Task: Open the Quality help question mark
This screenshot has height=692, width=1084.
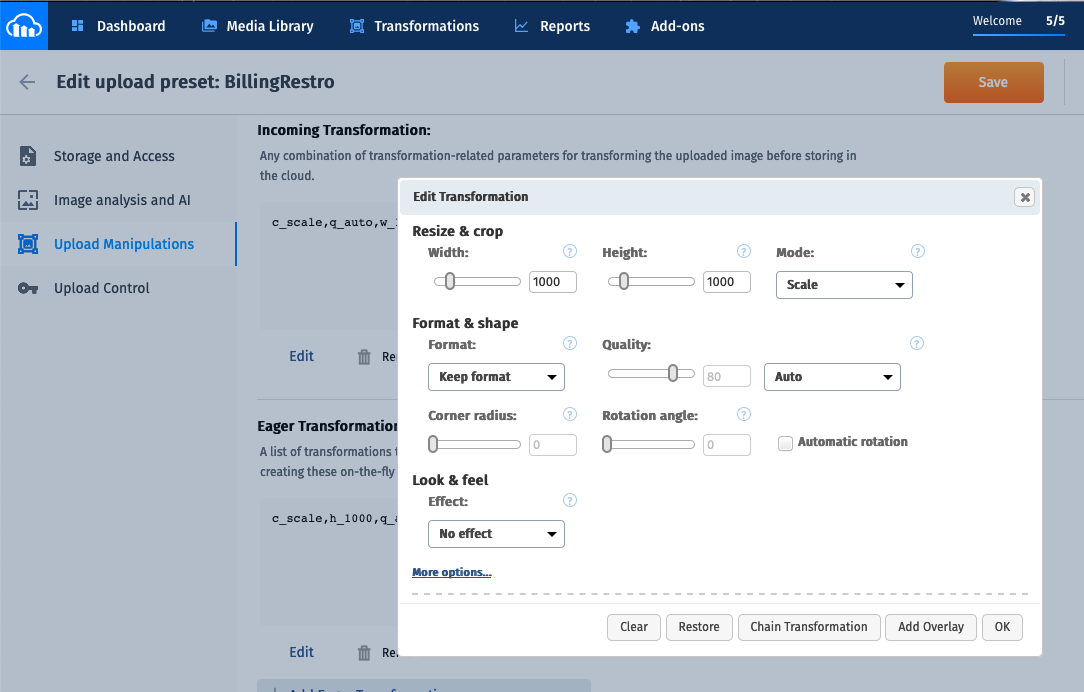Action: click(917, 344)
